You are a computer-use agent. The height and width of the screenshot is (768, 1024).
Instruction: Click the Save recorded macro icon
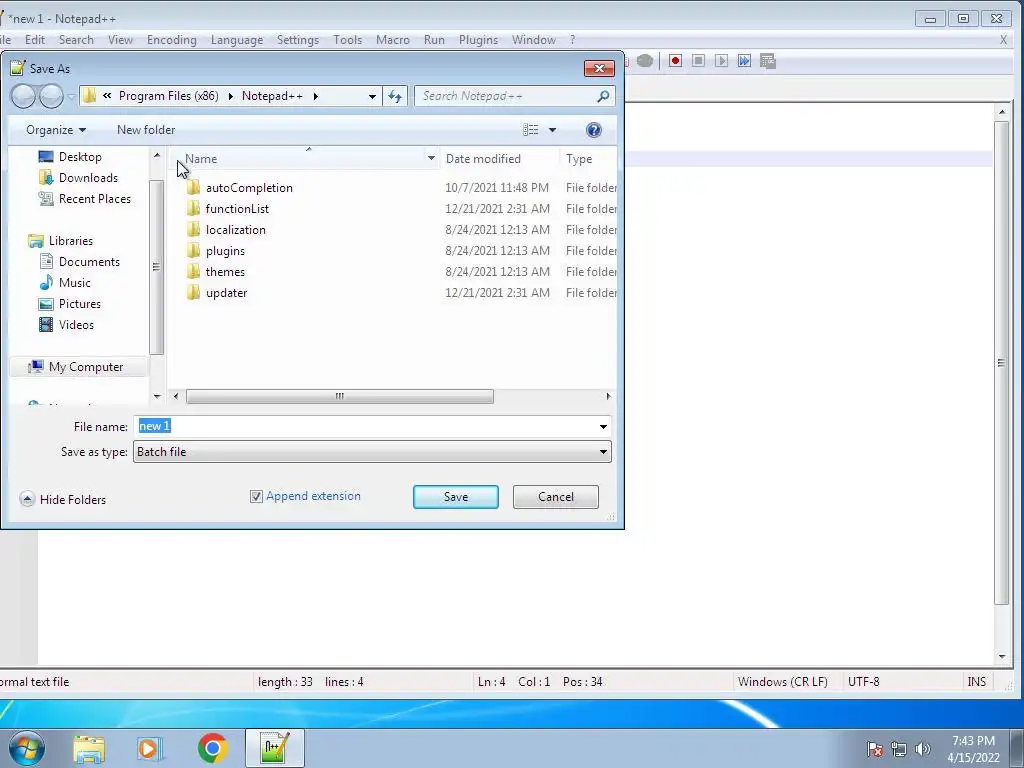point(767,61)
